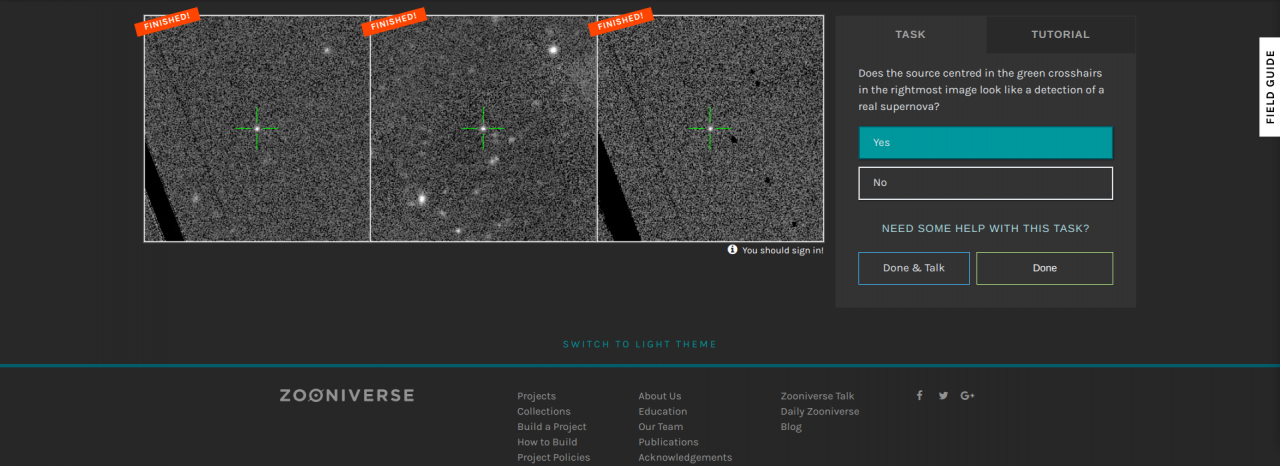Click the middle reference image
Screen dimensions: 1280x466
click(x=484, y=128)
